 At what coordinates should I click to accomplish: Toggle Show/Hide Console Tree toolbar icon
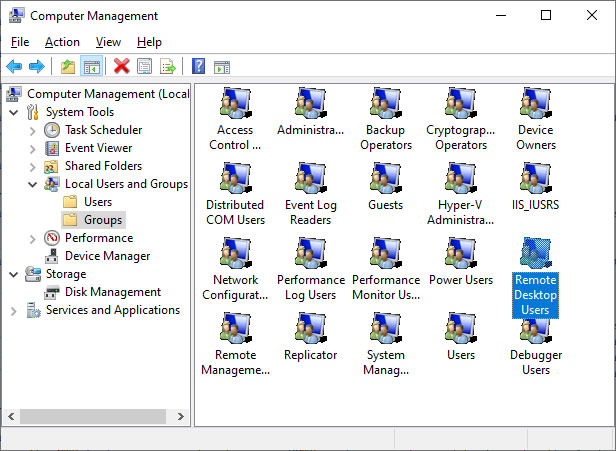(92, 66)
